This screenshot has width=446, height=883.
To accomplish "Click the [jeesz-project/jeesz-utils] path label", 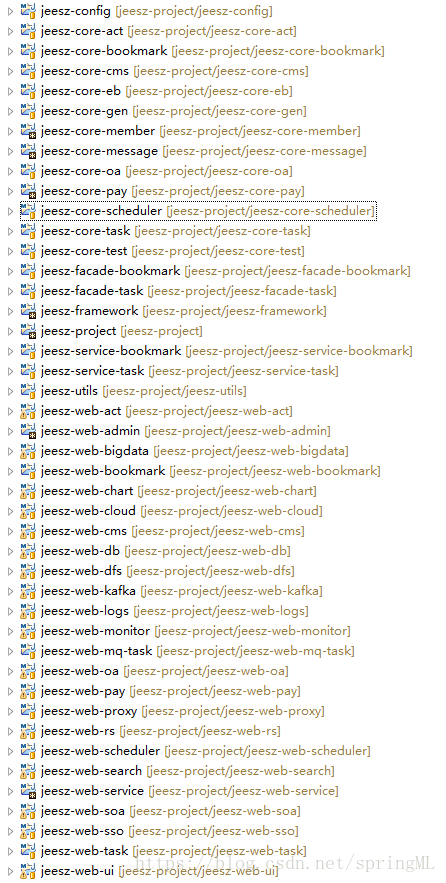I will coord(175,391).
